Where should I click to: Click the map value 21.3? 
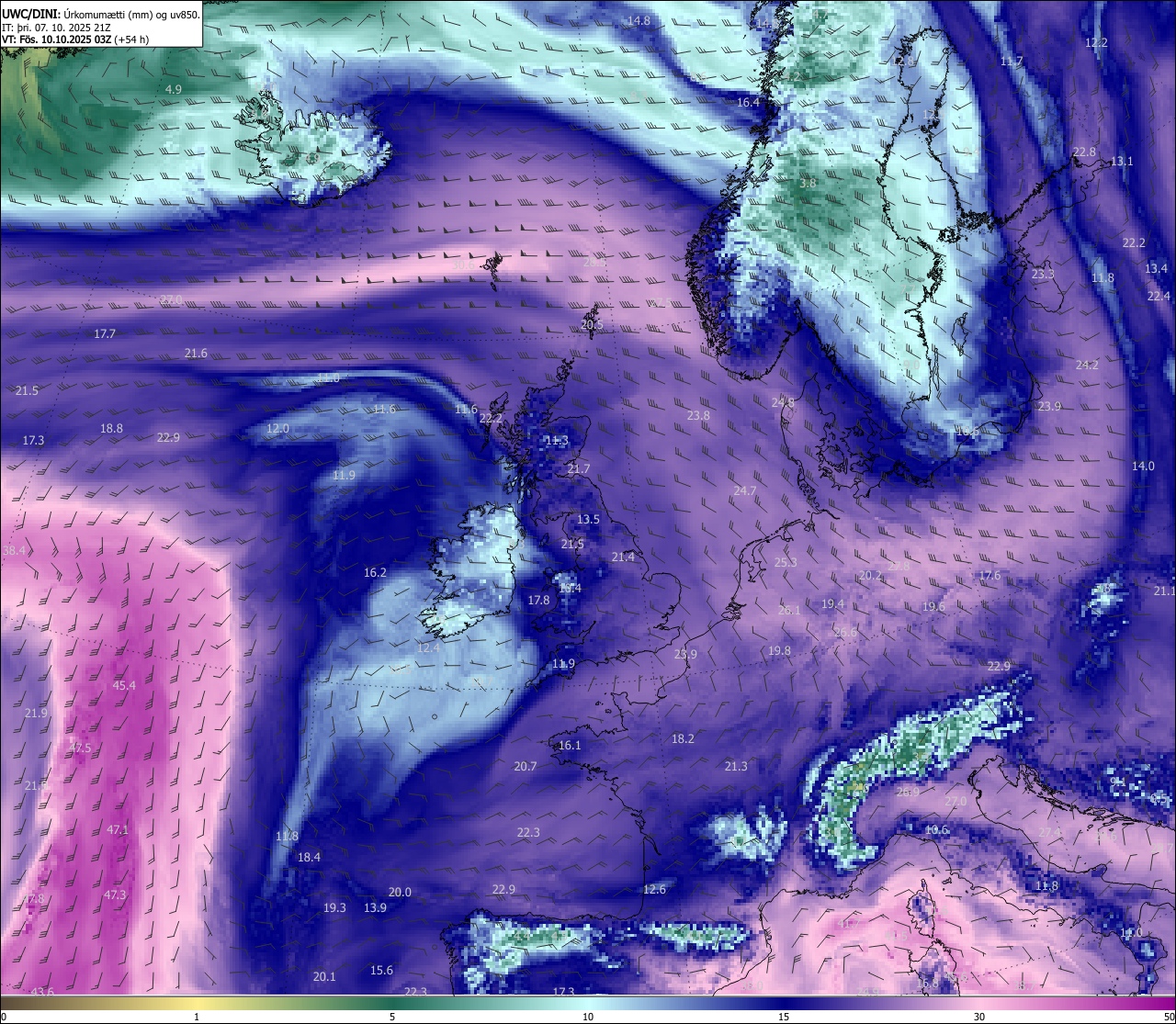pyautogui.click(x=736, y=766)
